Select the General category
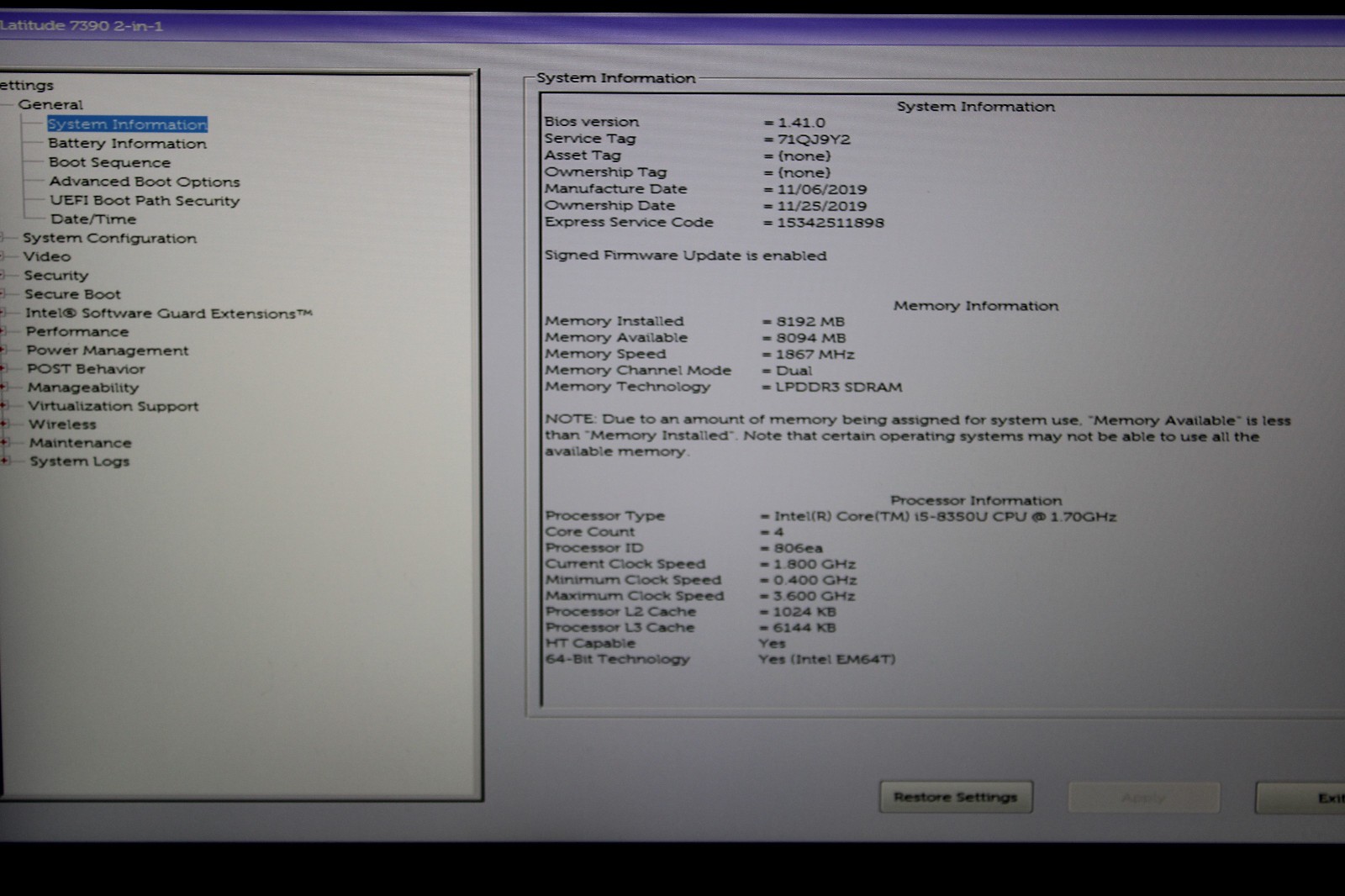 [50, 105]
